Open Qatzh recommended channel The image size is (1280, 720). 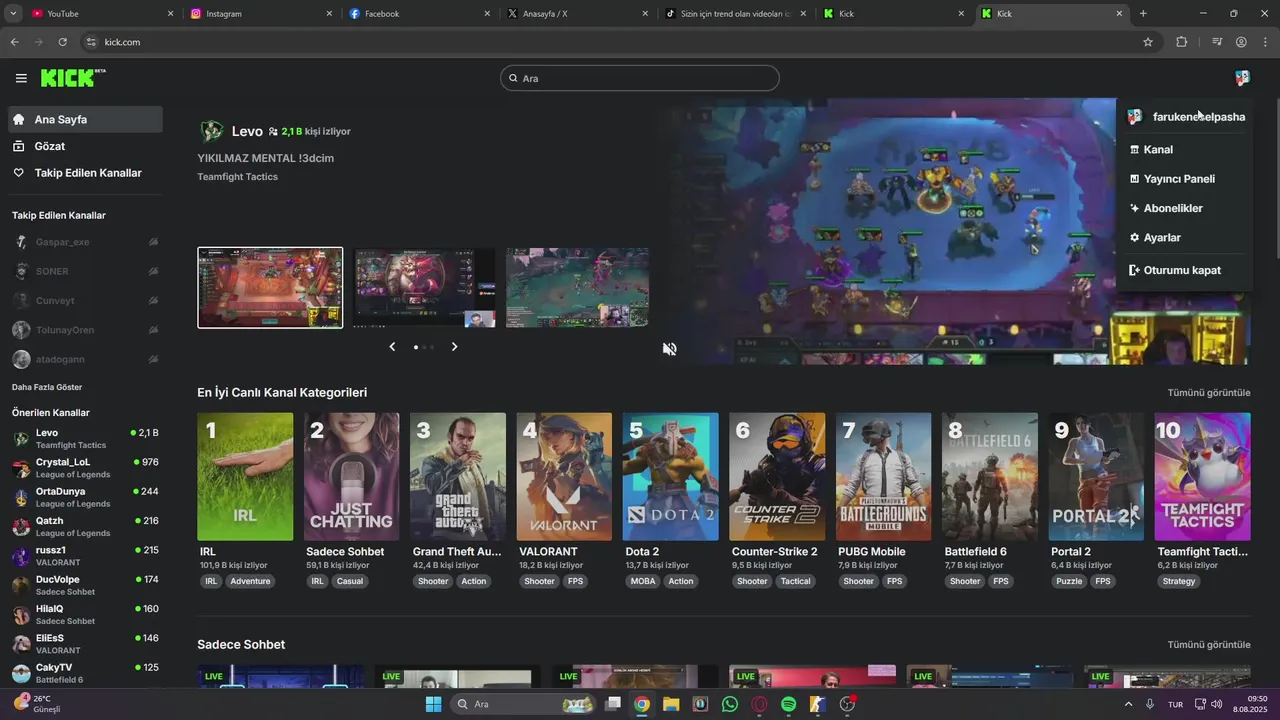(x=85, y=526)
